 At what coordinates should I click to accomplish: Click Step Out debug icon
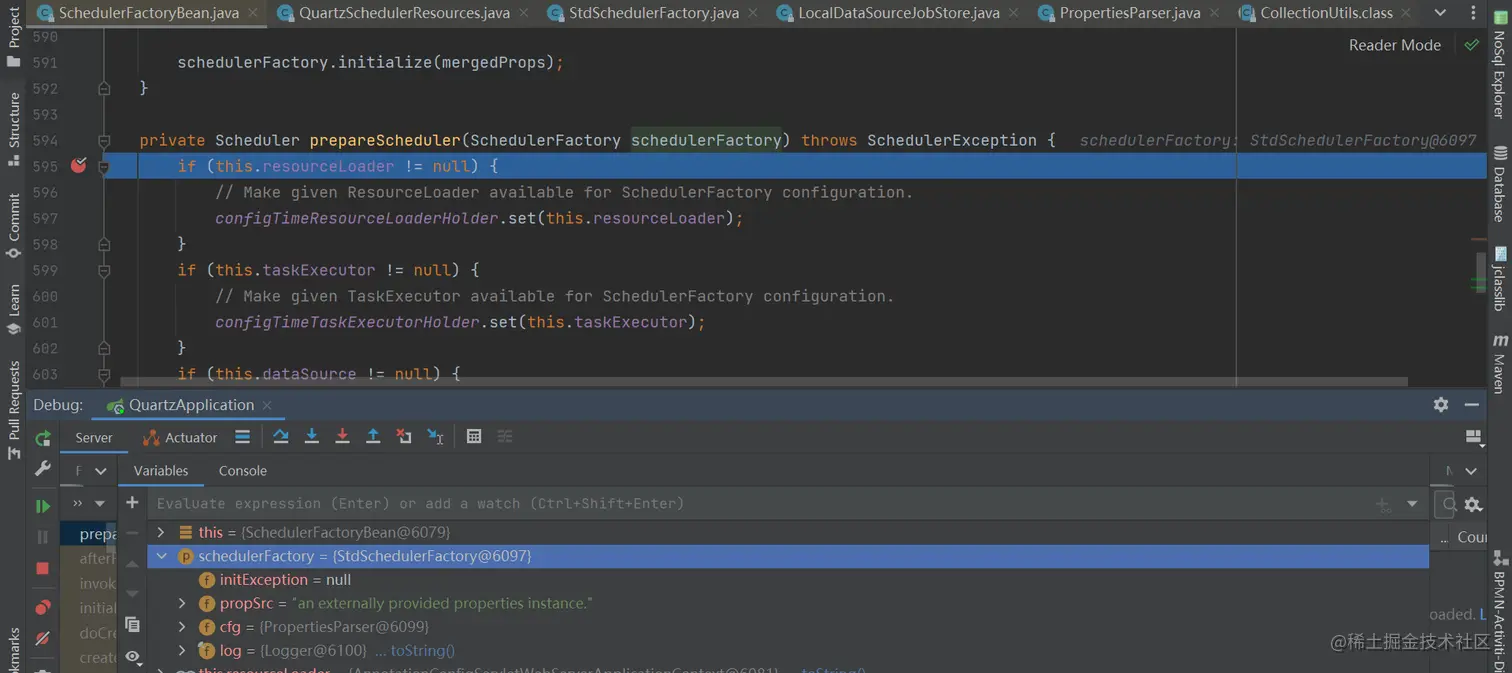click(373, 437)
